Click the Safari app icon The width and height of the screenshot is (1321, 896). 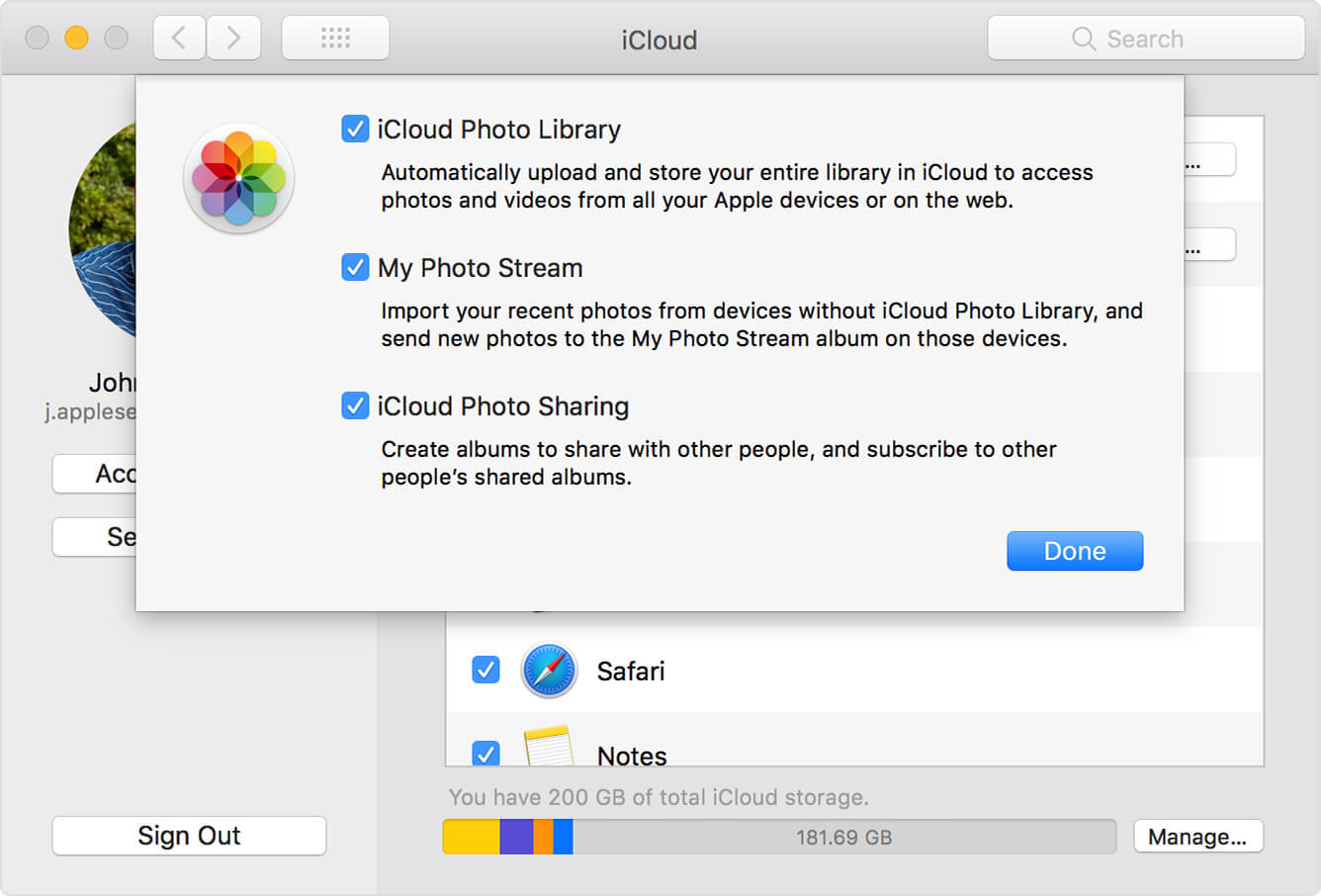tap(549, 670)
